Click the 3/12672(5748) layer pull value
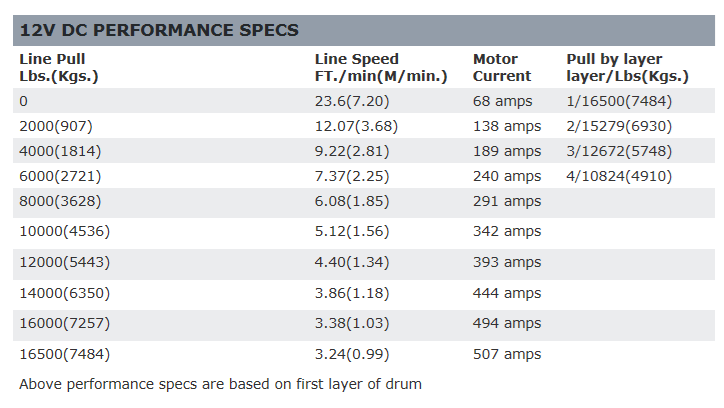The width and height of the screenshot is (724, 408). [619, 151]
